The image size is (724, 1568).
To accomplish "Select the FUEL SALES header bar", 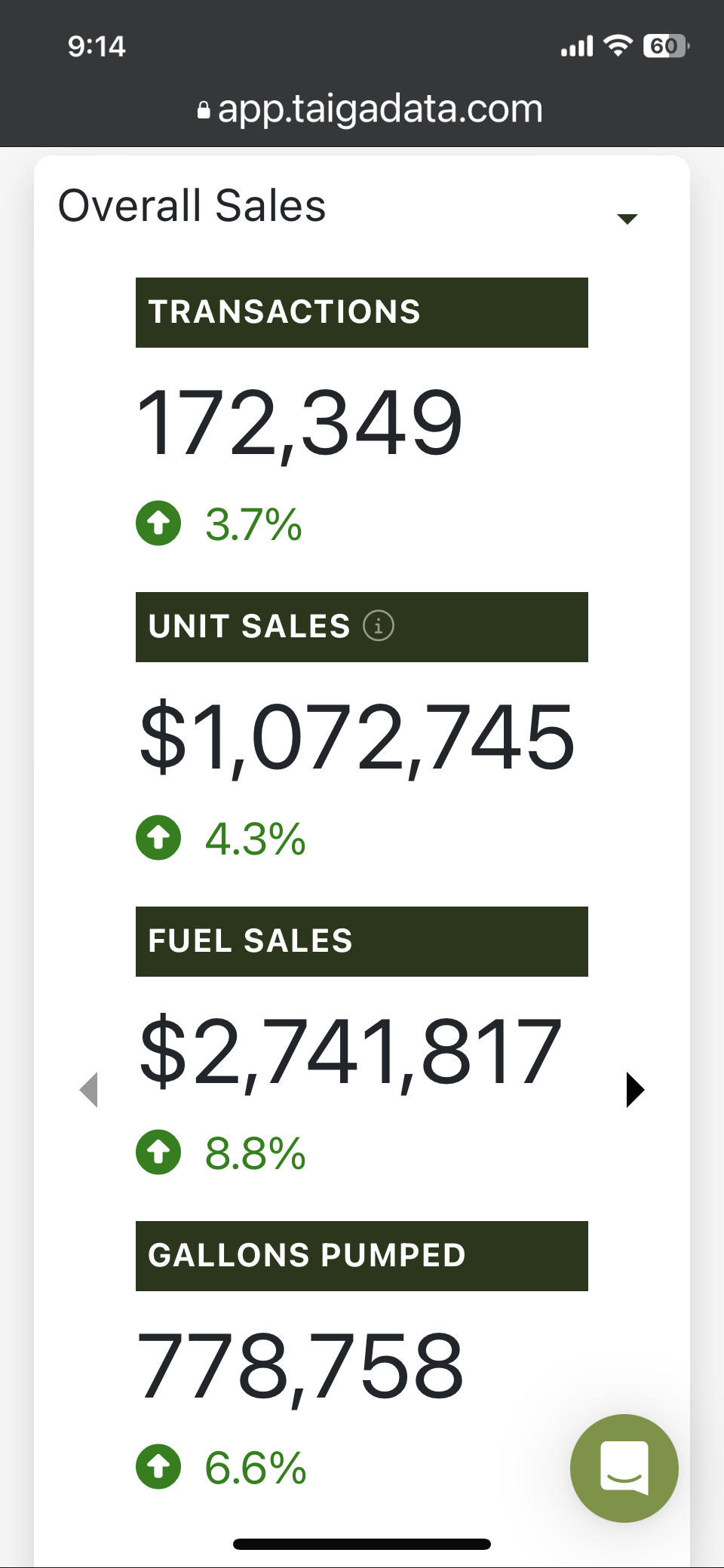I will click(x=361, y=941).
